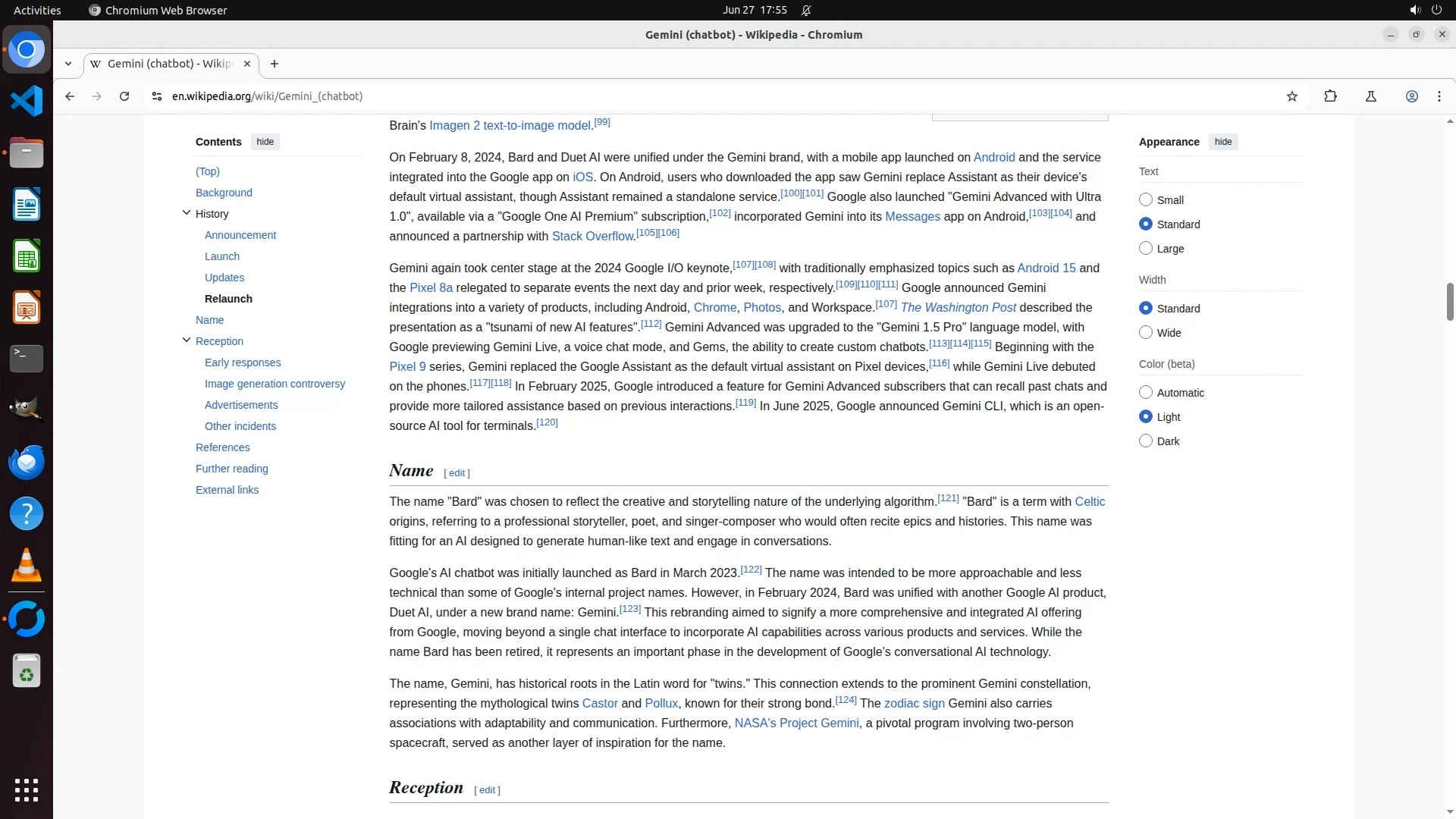Open the profile account icon
Image resolution: width=1456 pixels, height=819 pixels.
pos(1411,96)
